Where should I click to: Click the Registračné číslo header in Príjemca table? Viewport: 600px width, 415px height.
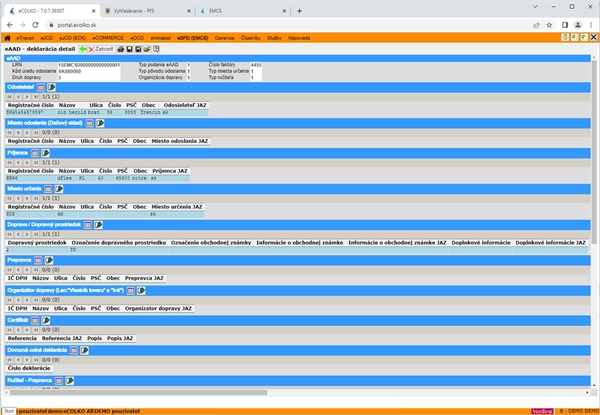31,171
